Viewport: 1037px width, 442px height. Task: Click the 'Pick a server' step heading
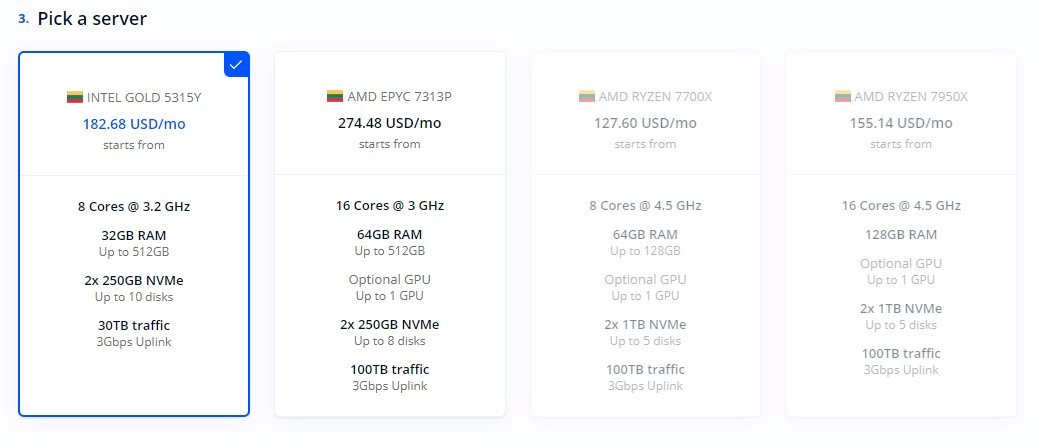click(x=92, y=19)
